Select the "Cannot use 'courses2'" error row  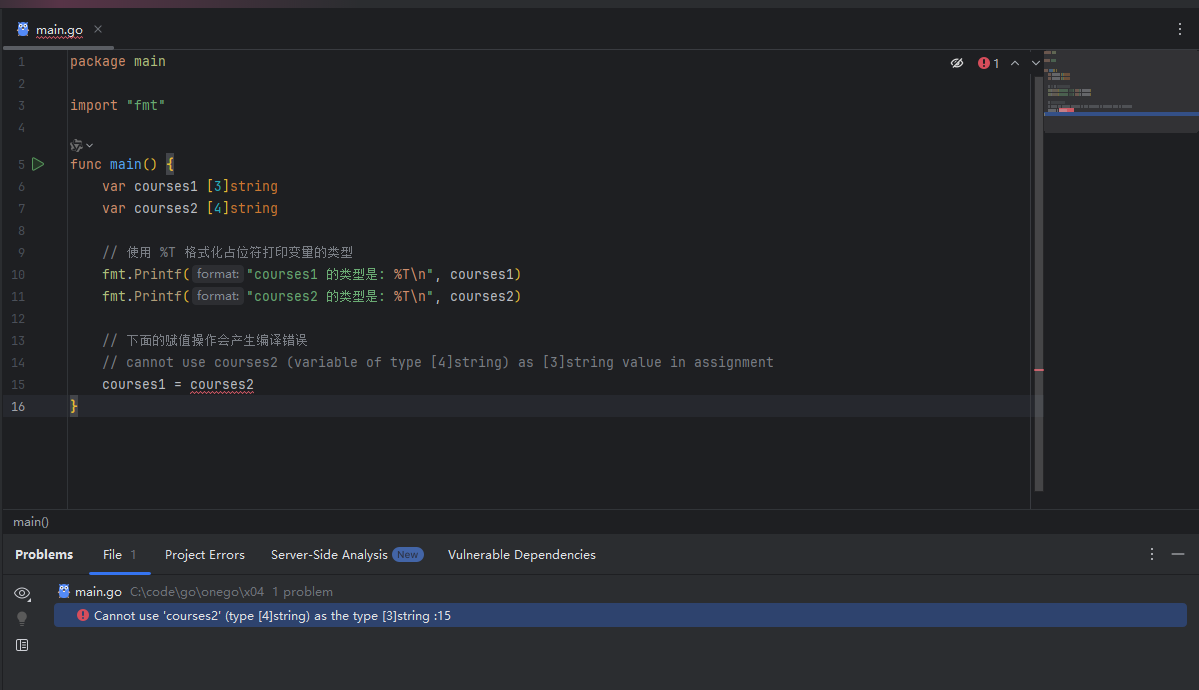(620, 616)
